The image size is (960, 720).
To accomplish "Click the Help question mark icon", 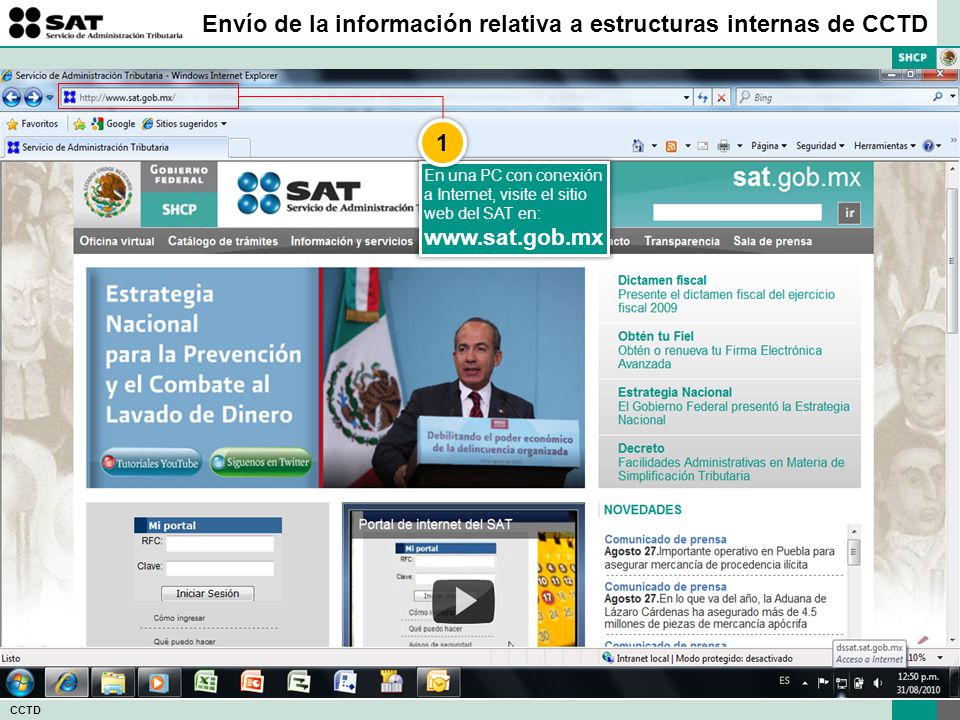I will point(928,146).
